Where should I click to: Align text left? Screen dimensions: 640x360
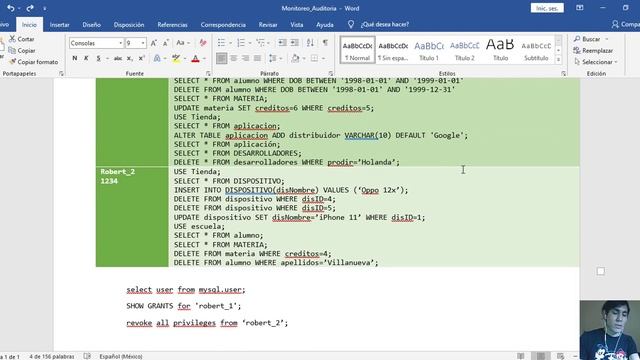[222, 58]
